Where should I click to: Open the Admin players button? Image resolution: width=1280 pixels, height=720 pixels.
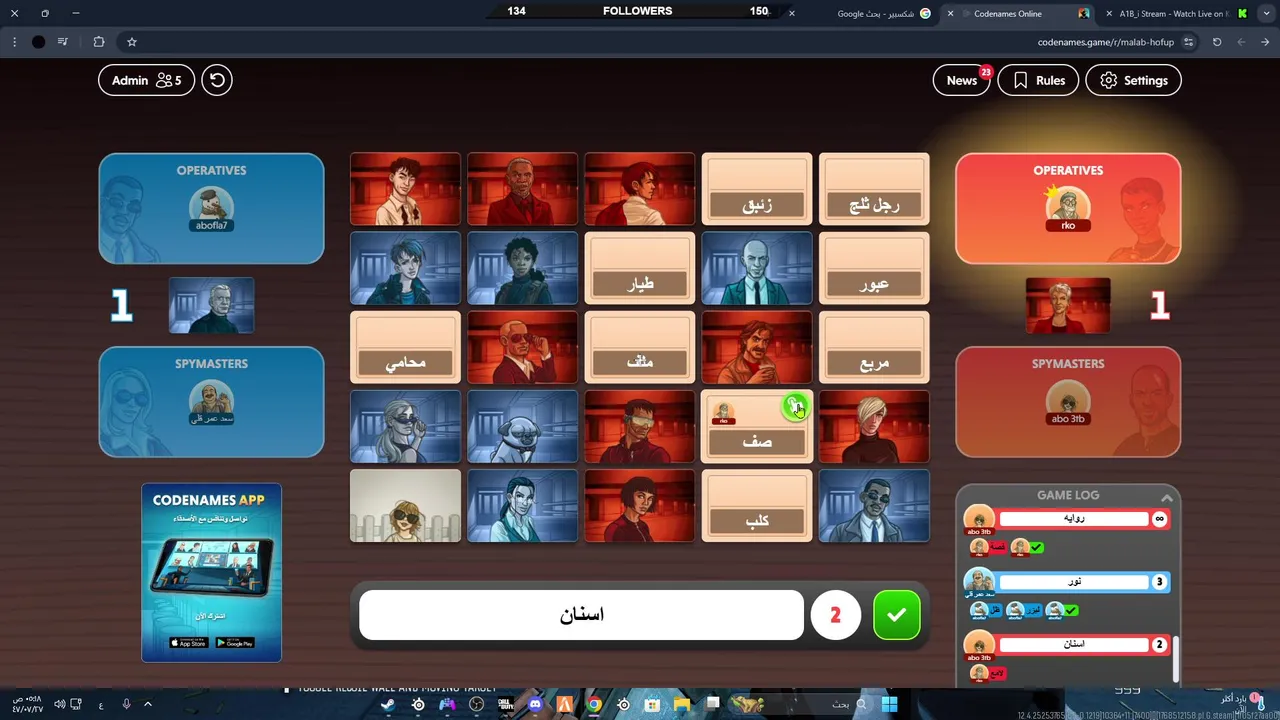point(146,80)
